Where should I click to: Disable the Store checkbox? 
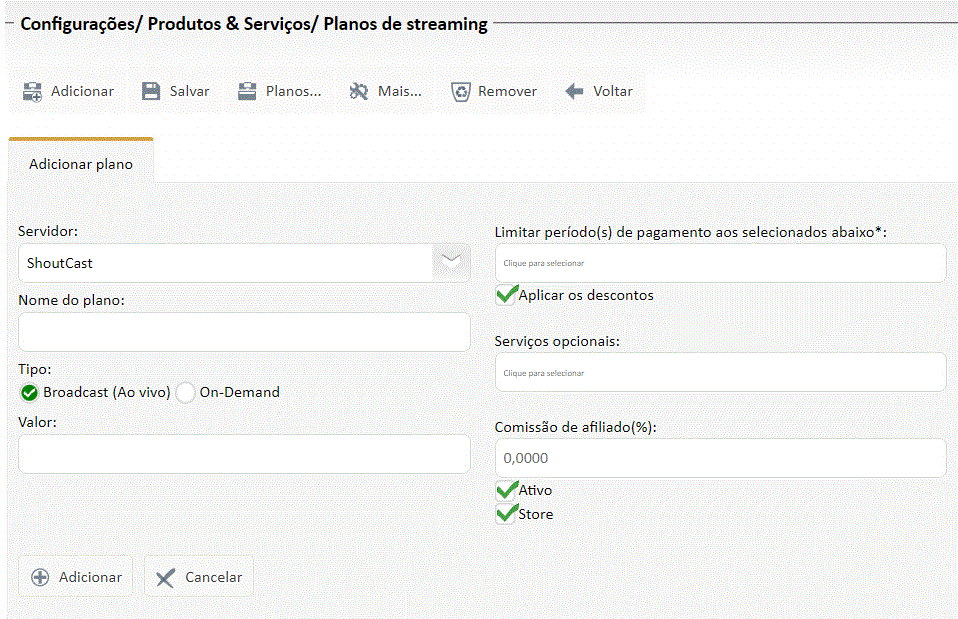coord(506,514)
